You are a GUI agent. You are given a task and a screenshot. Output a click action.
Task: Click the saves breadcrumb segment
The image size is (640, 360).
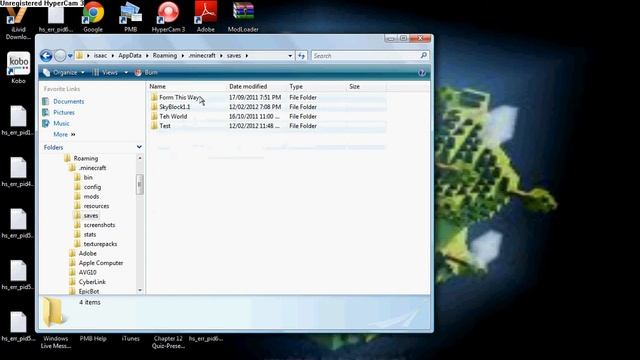click(x=234, y=56)
